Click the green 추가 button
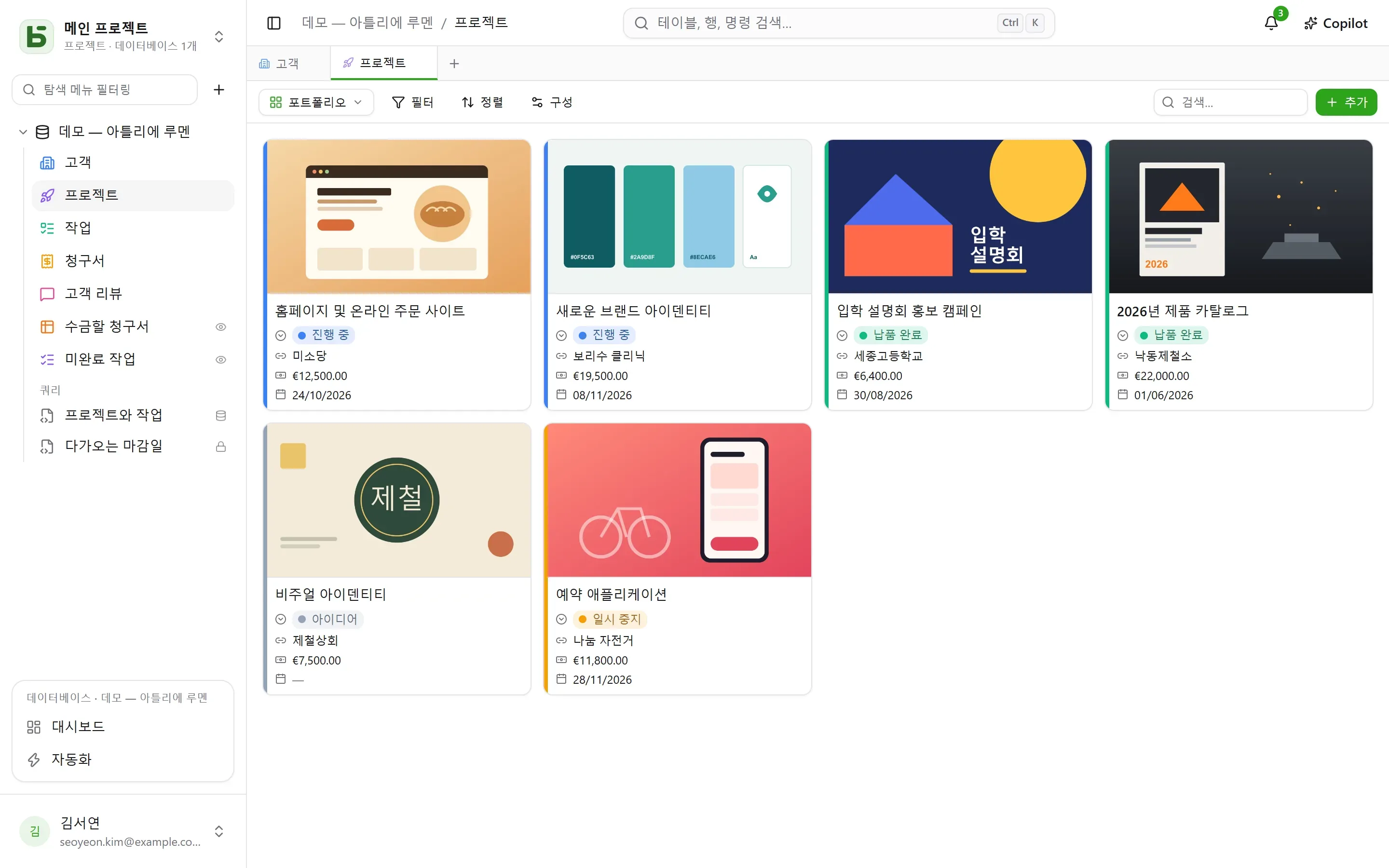The height and width of the screenshot is (868, 1389). pos(1346,102)
